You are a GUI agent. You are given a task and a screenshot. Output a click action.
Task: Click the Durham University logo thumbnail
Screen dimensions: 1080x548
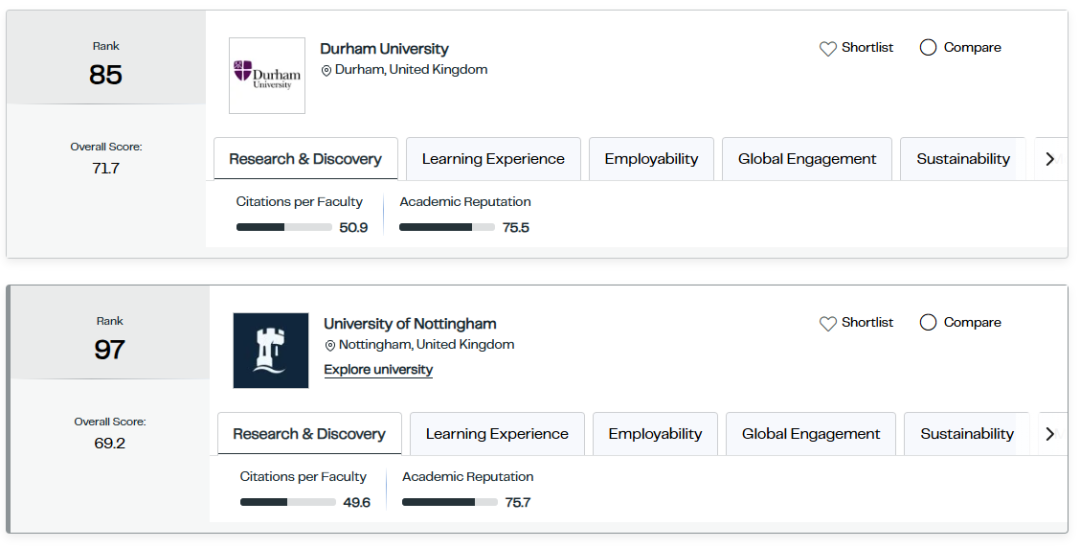[x=267, y=75]
